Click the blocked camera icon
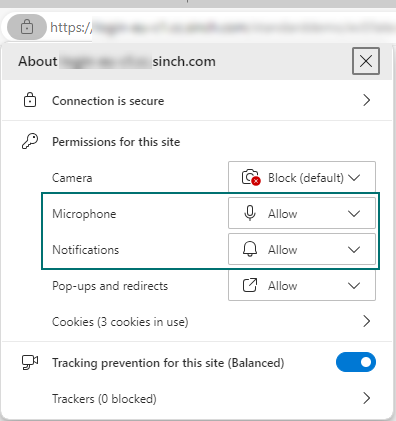 (251, 177)
